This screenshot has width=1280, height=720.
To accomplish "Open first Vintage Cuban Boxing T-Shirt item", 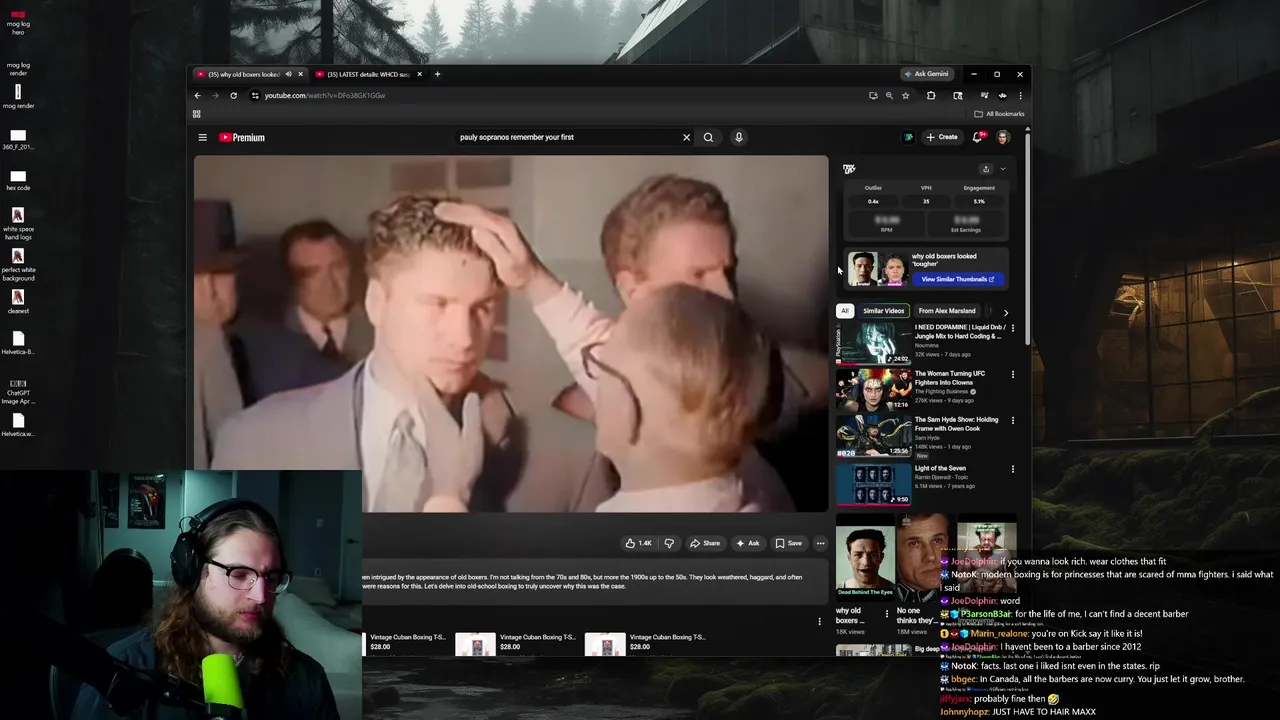I will tap(407, 641).
